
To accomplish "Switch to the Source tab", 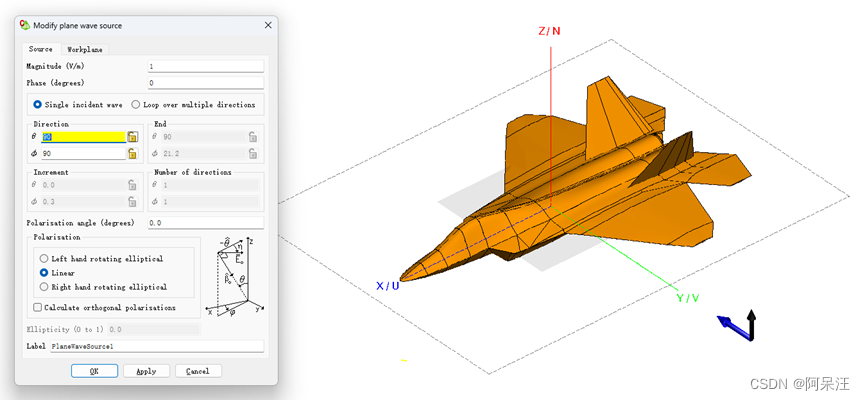I will pyautogui.click(x=41, y=49).
